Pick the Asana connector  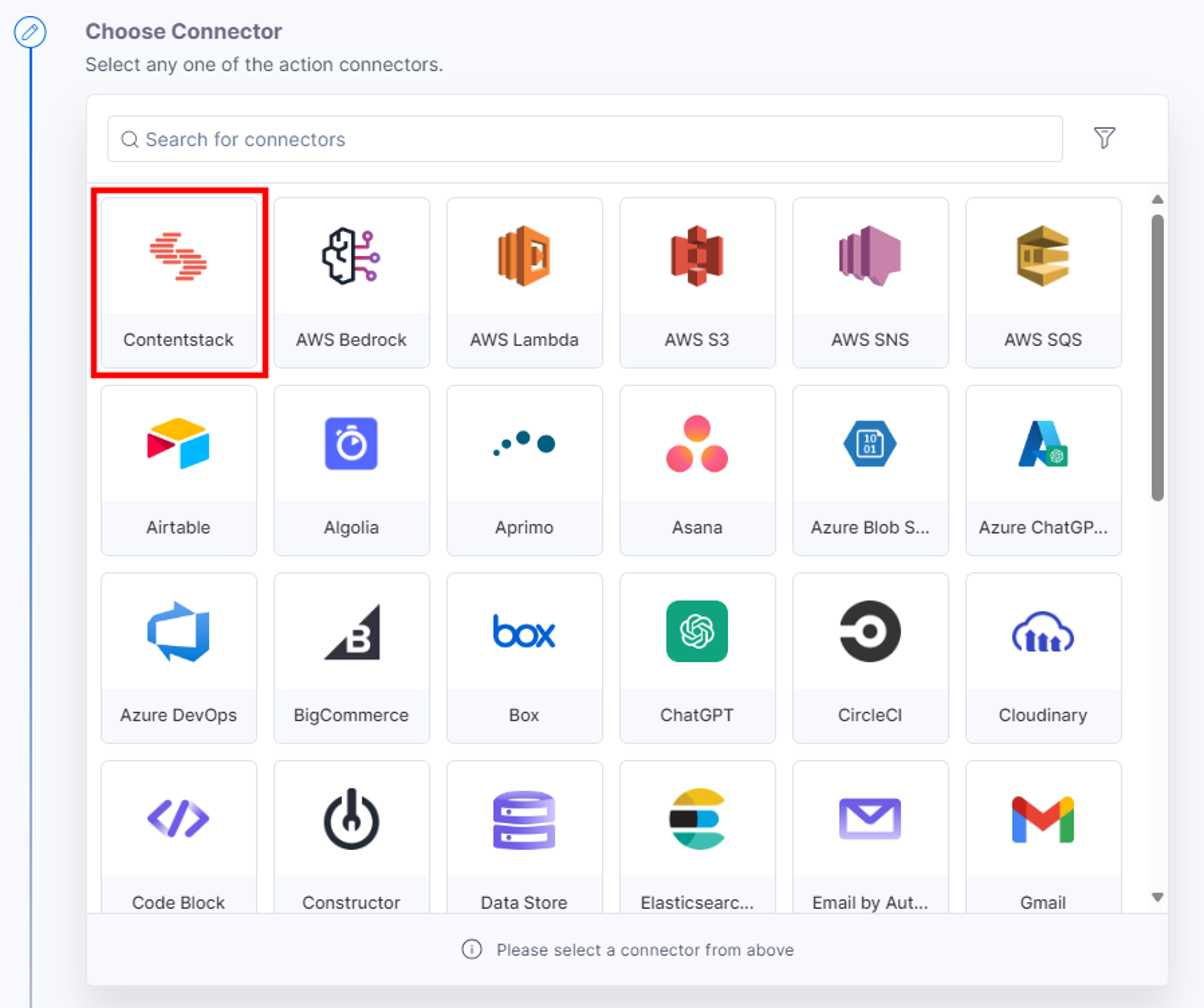[697, 470]
